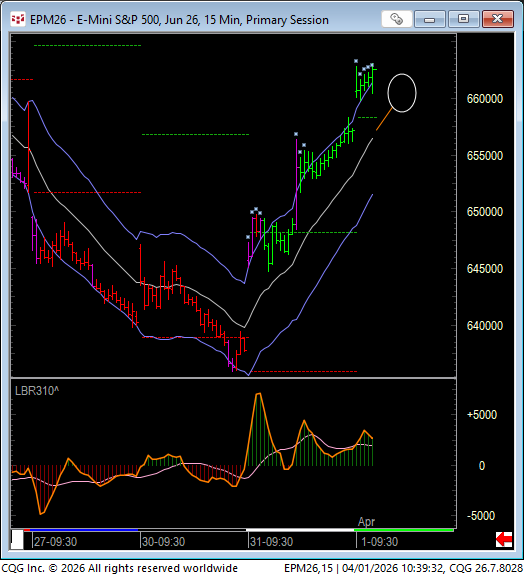Click the blue session bar on time axis
The image size is (524, 576).
84,530
